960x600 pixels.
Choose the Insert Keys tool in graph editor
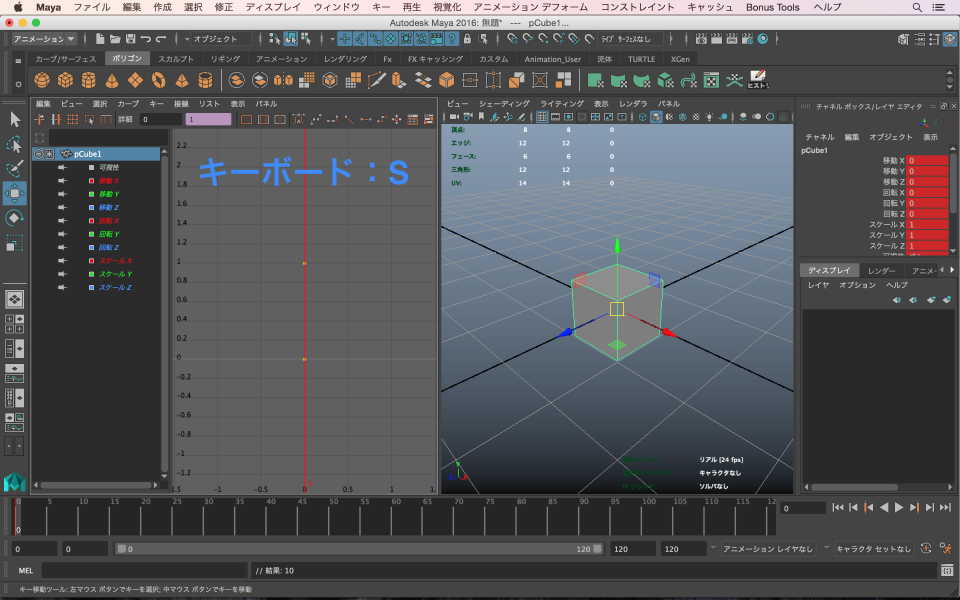pyautogui.click(x=56, y=119)
